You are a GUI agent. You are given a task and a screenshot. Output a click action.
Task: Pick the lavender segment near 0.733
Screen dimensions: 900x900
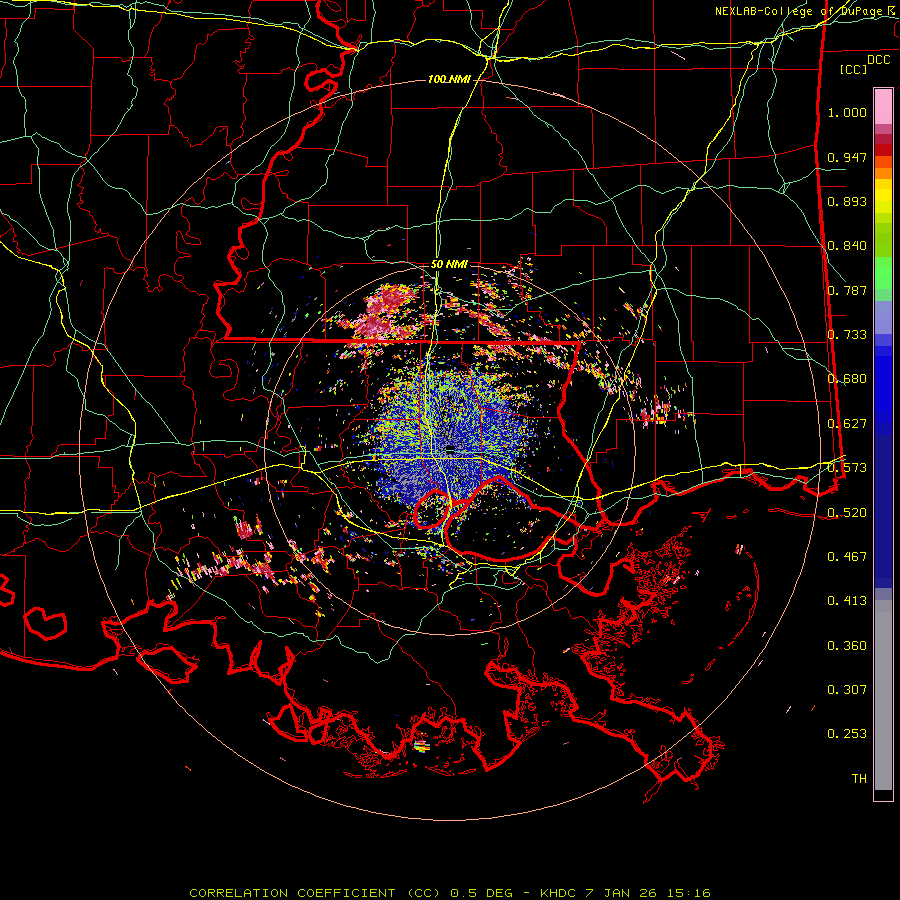pos(883,318)
